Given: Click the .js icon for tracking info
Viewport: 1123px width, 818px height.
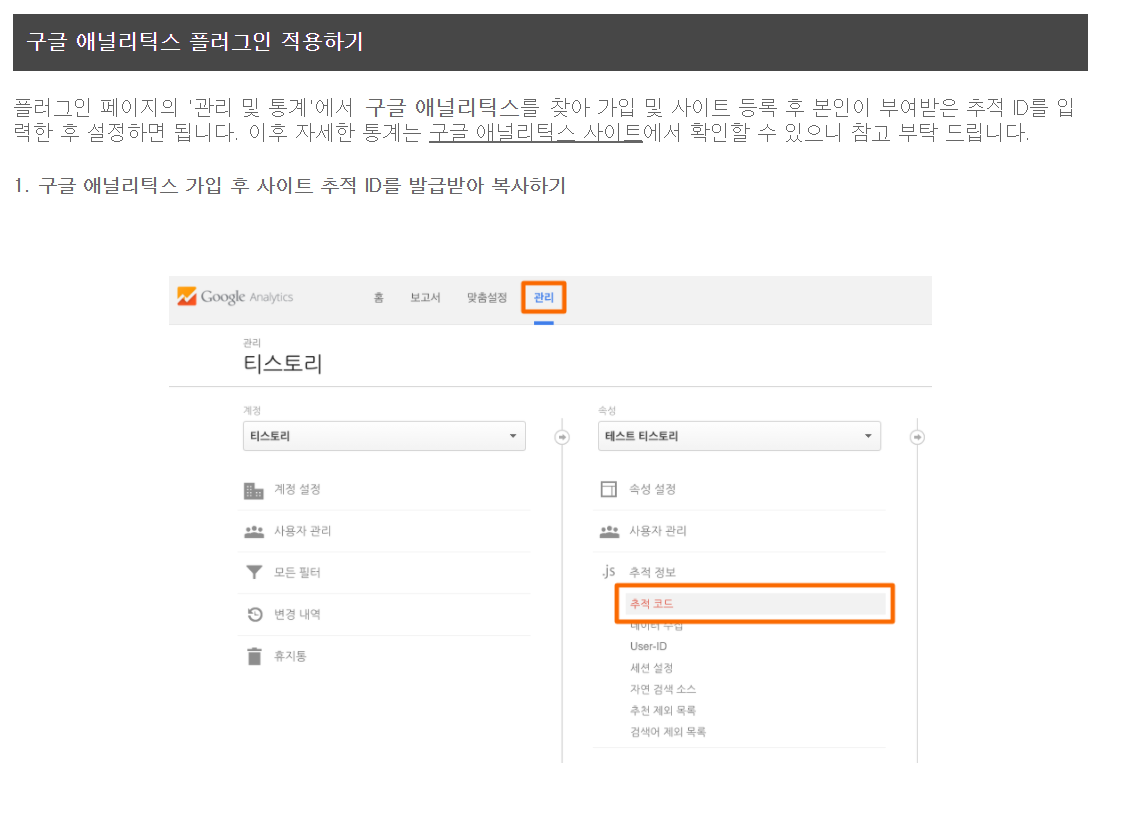Looking at the screenshot, I should 608,571.
